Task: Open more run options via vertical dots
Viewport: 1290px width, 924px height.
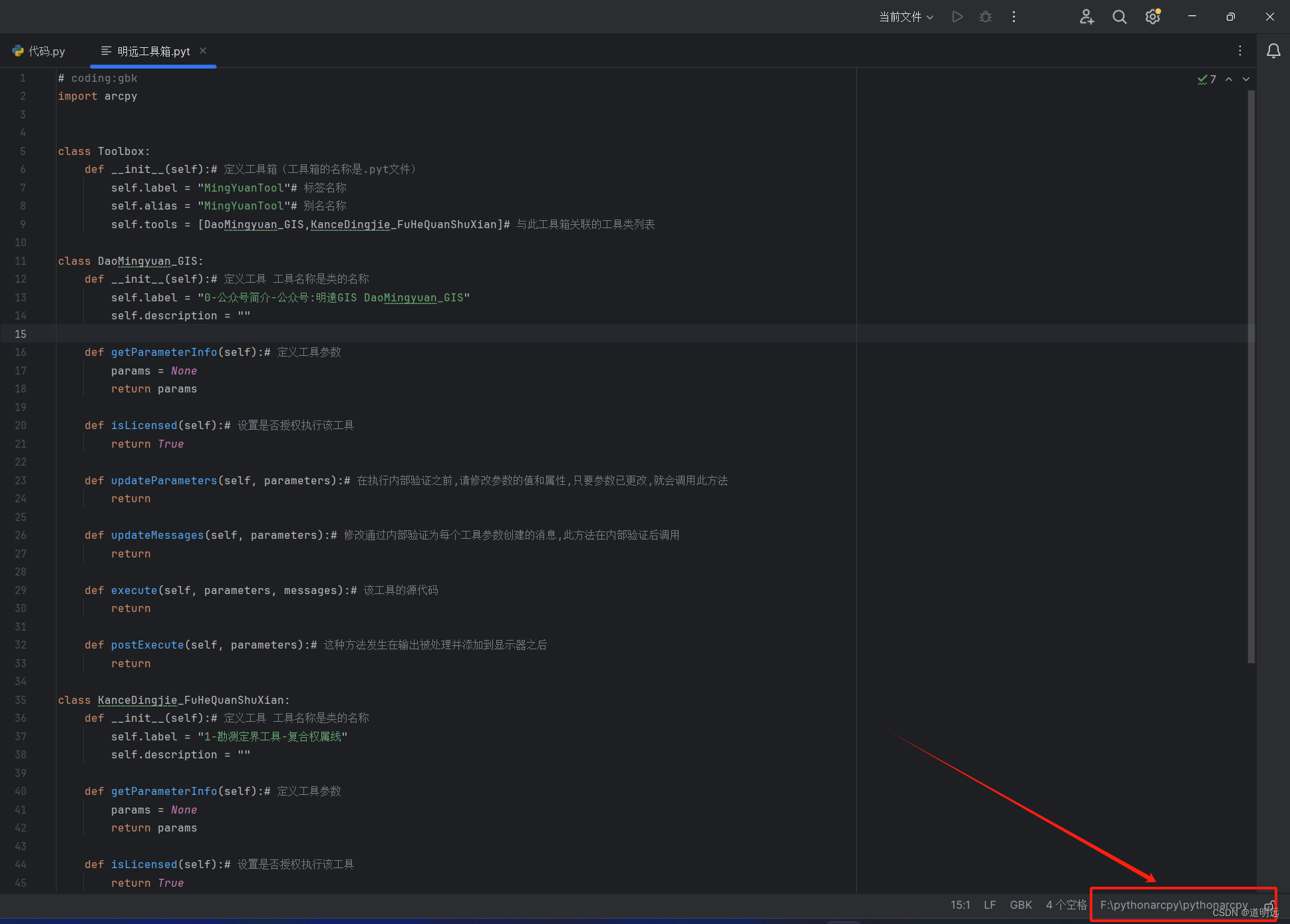Action: (x=1013, y=17)
